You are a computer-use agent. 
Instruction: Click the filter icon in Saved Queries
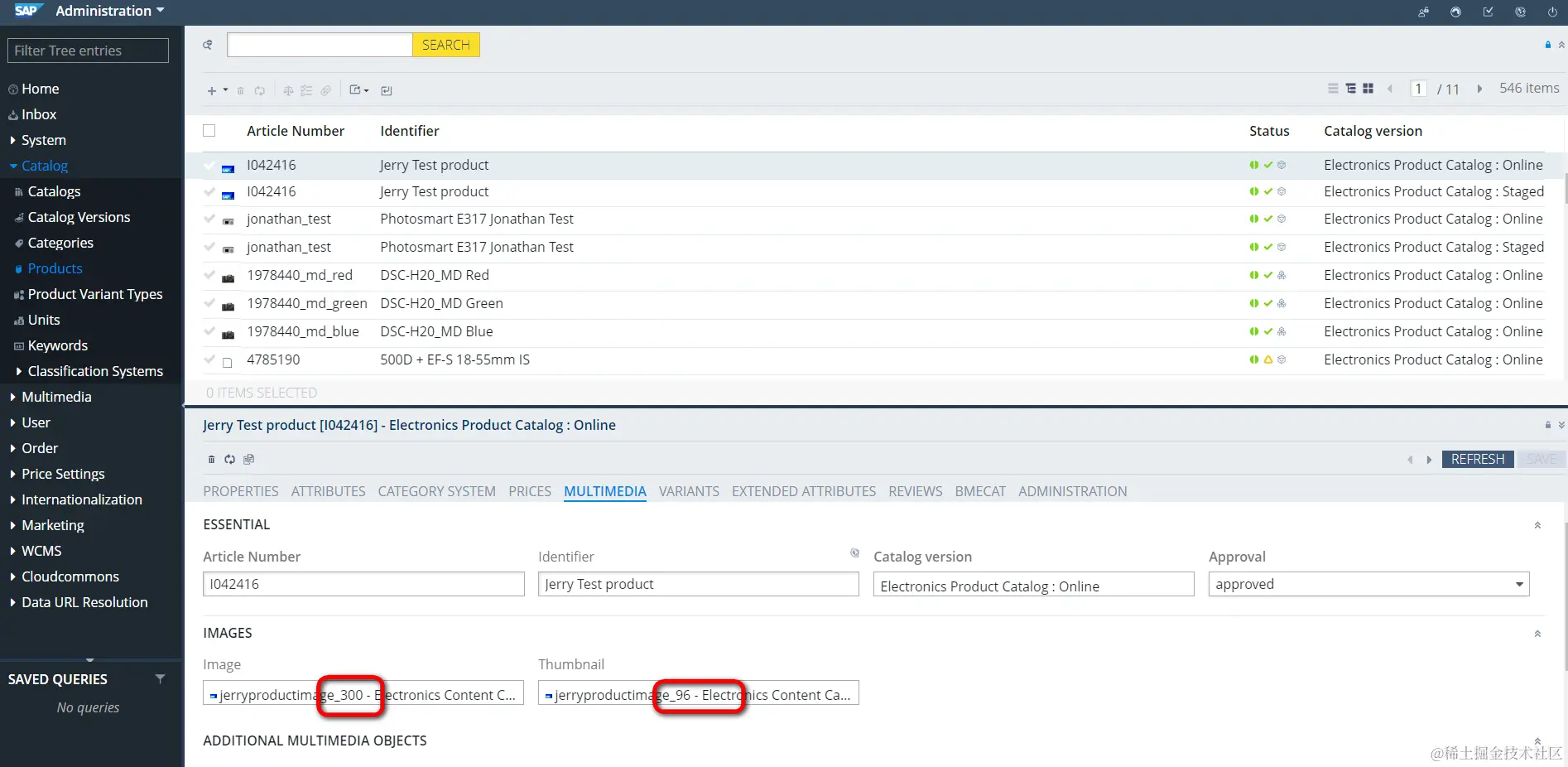[161, 678]
